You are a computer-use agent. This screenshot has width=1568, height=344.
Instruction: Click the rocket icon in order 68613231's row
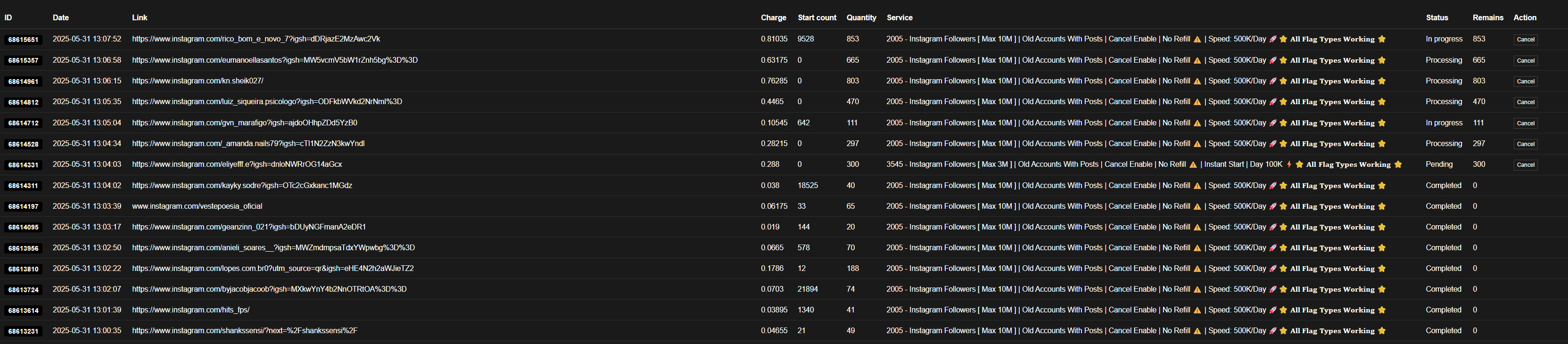(1272, 331)
